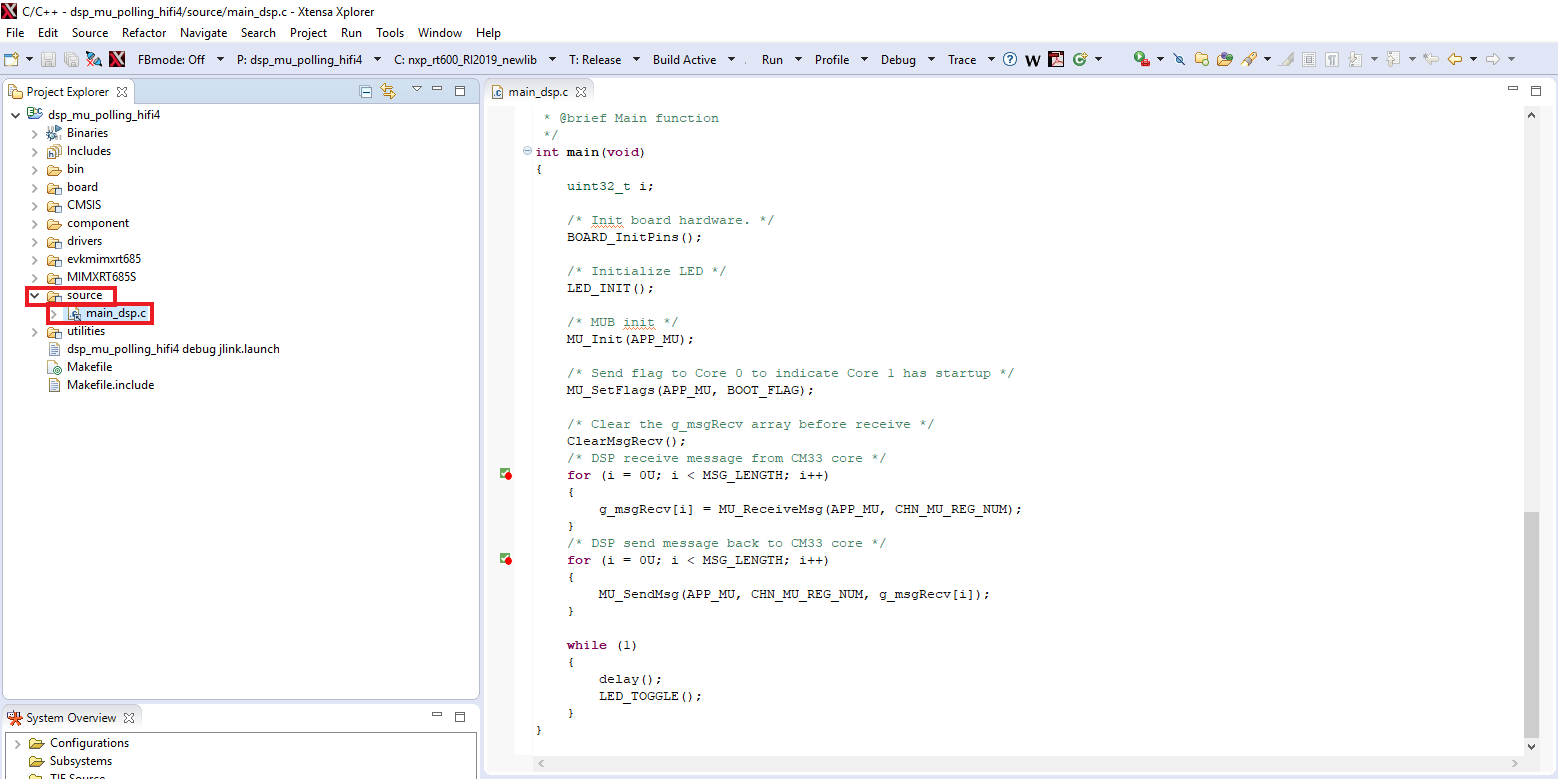Toggle breakpoint on the first for loop

click(506, 475)
